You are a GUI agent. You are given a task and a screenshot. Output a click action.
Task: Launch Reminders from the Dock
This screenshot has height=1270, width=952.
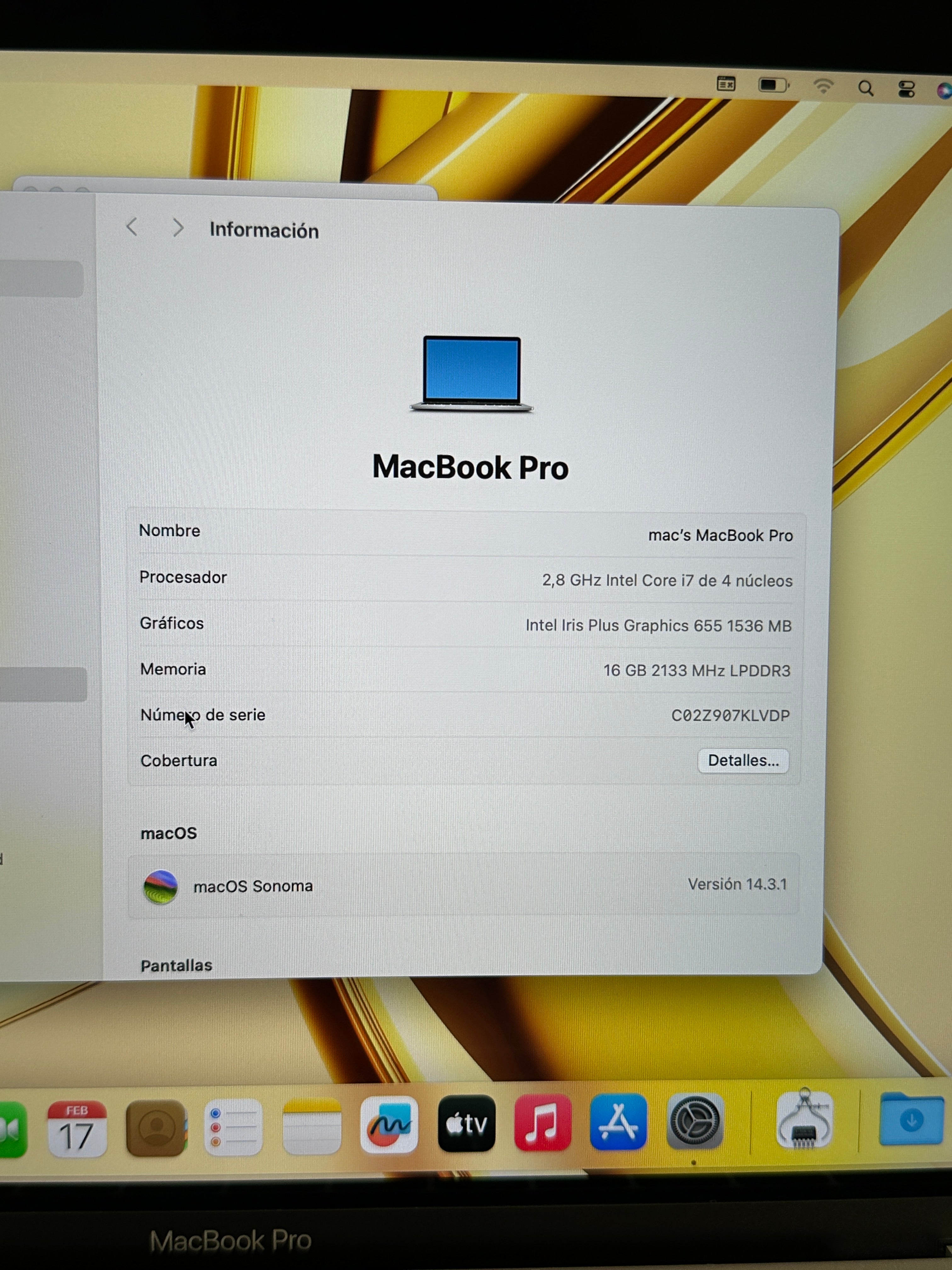pyautogui.click(x=234, y=1126)
